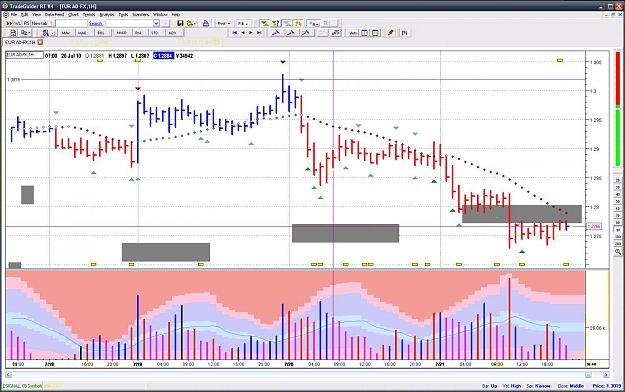
Task: Click the yellow marker at top right of chart
Action: point(560,60)
